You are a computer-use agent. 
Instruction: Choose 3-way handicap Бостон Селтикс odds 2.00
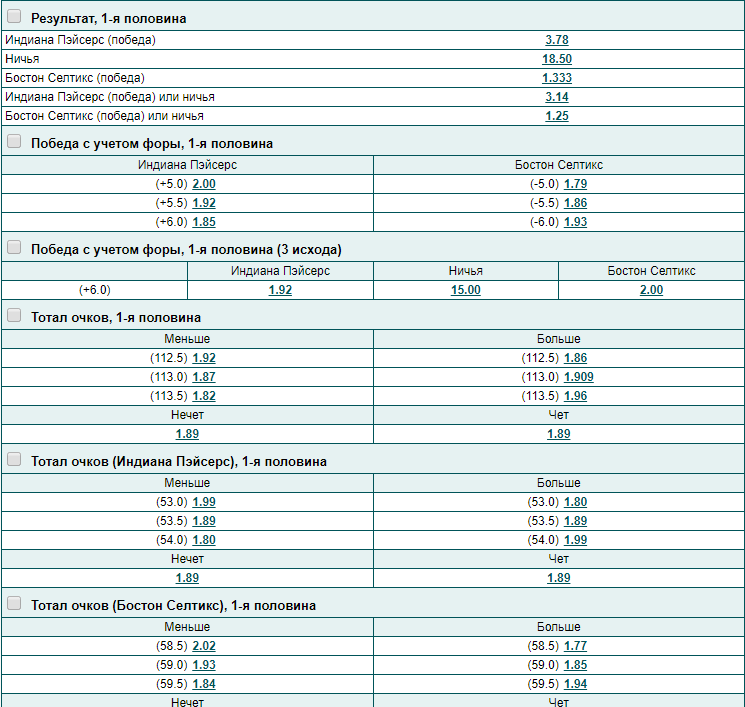point(651,290)
